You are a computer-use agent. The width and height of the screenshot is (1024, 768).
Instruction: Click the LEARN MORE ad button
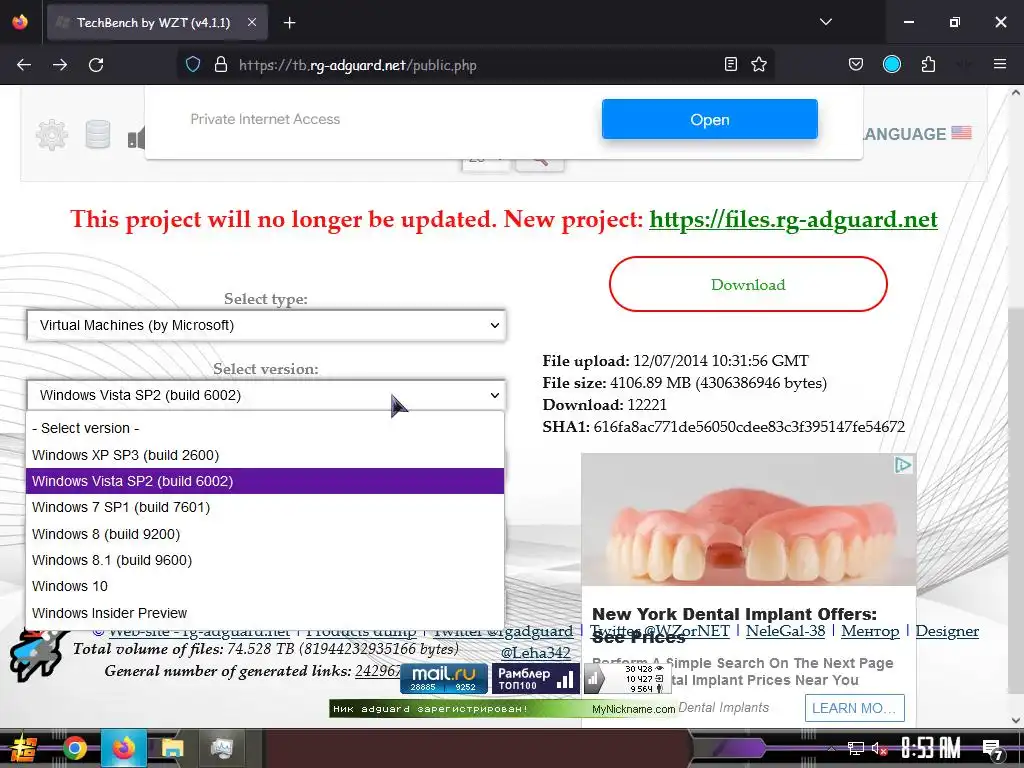click(855, 708)
